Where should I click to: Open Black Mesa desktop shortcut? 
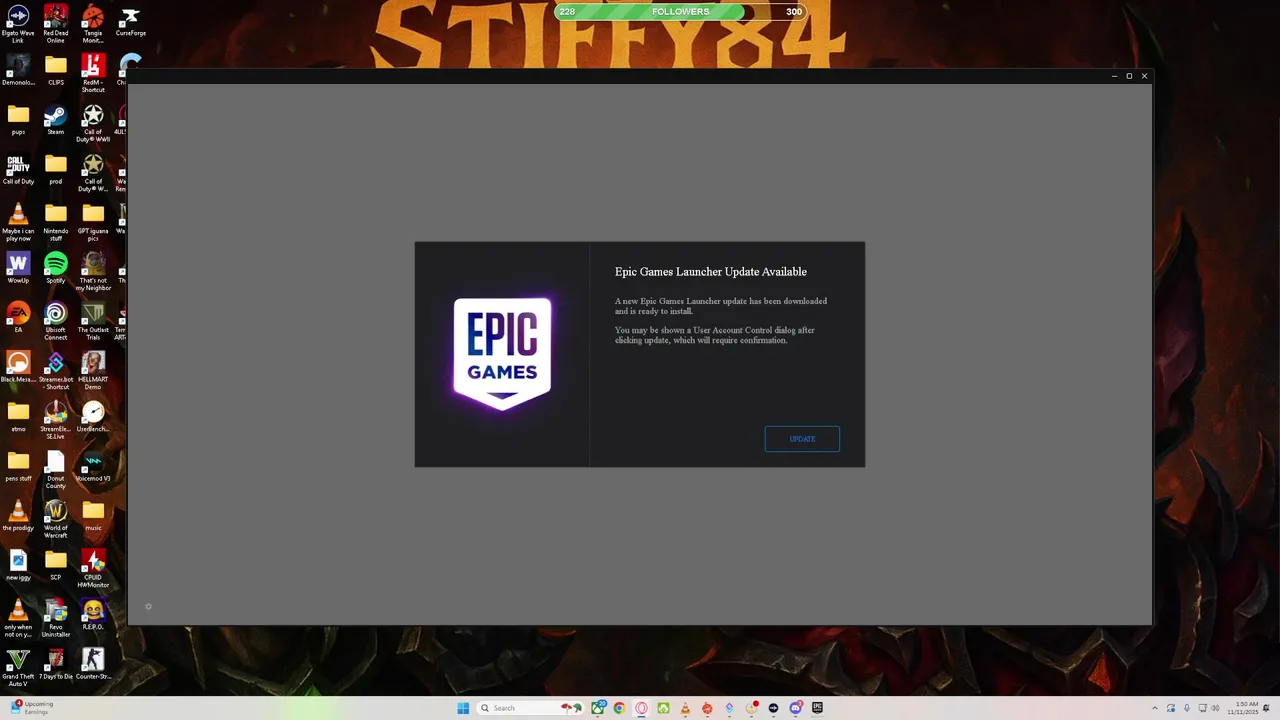(18, 367)
